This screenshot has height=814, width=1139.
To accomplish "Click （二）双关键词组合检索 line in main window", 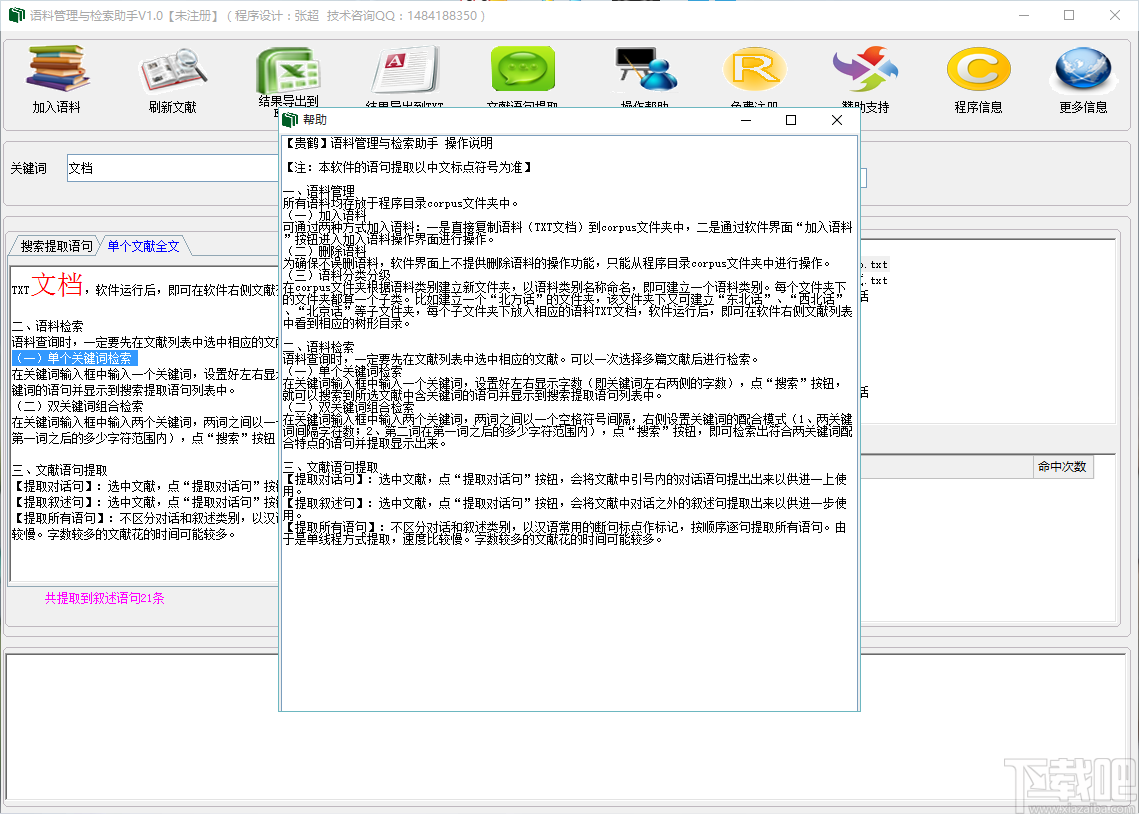I will [78, 406].
